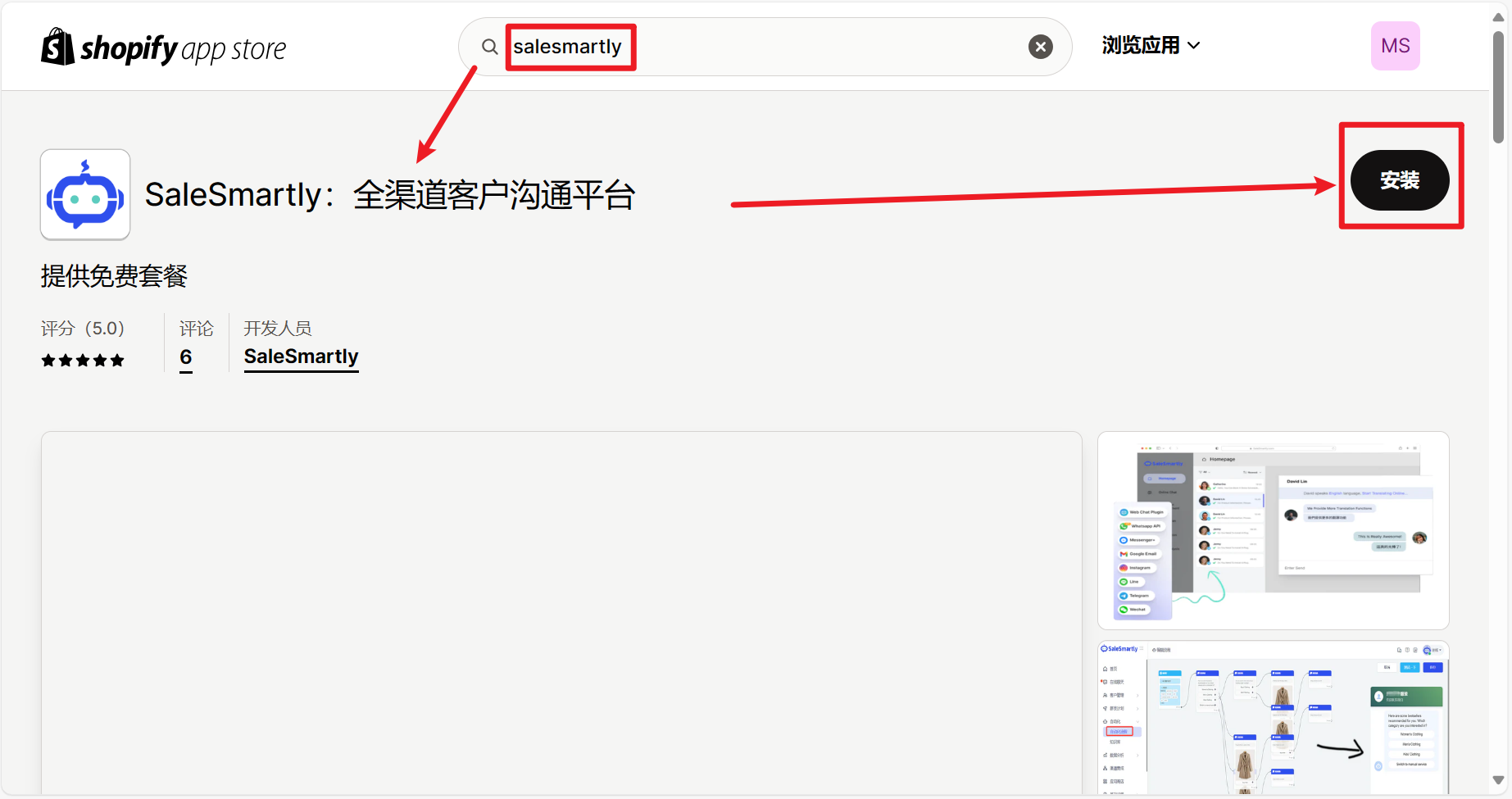
Task: Click the SaleSmartly robot app icon
Action: 85,194
